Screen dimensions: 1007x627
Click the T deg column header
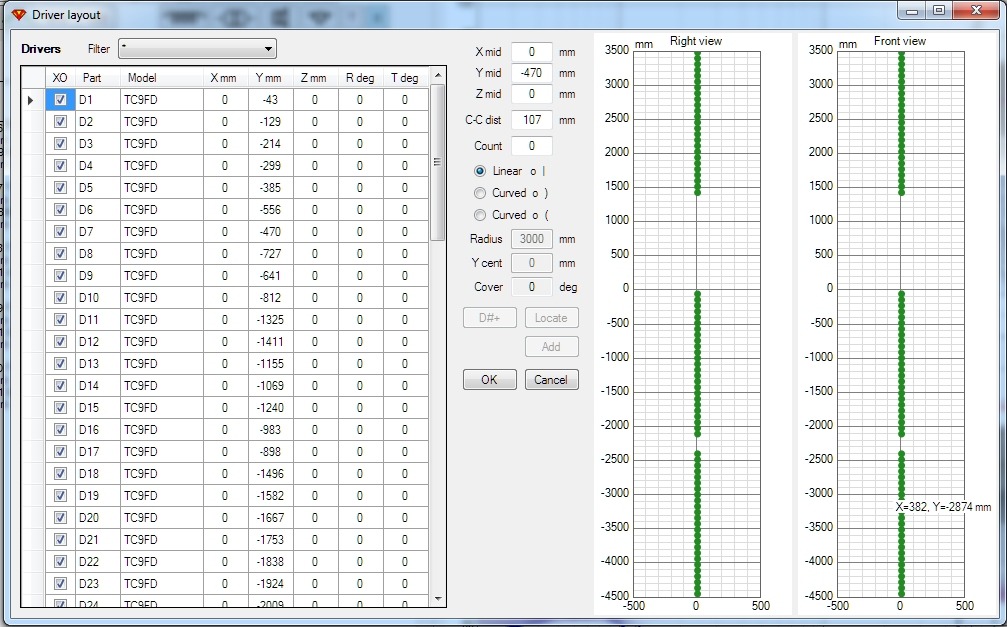[405, 78]
